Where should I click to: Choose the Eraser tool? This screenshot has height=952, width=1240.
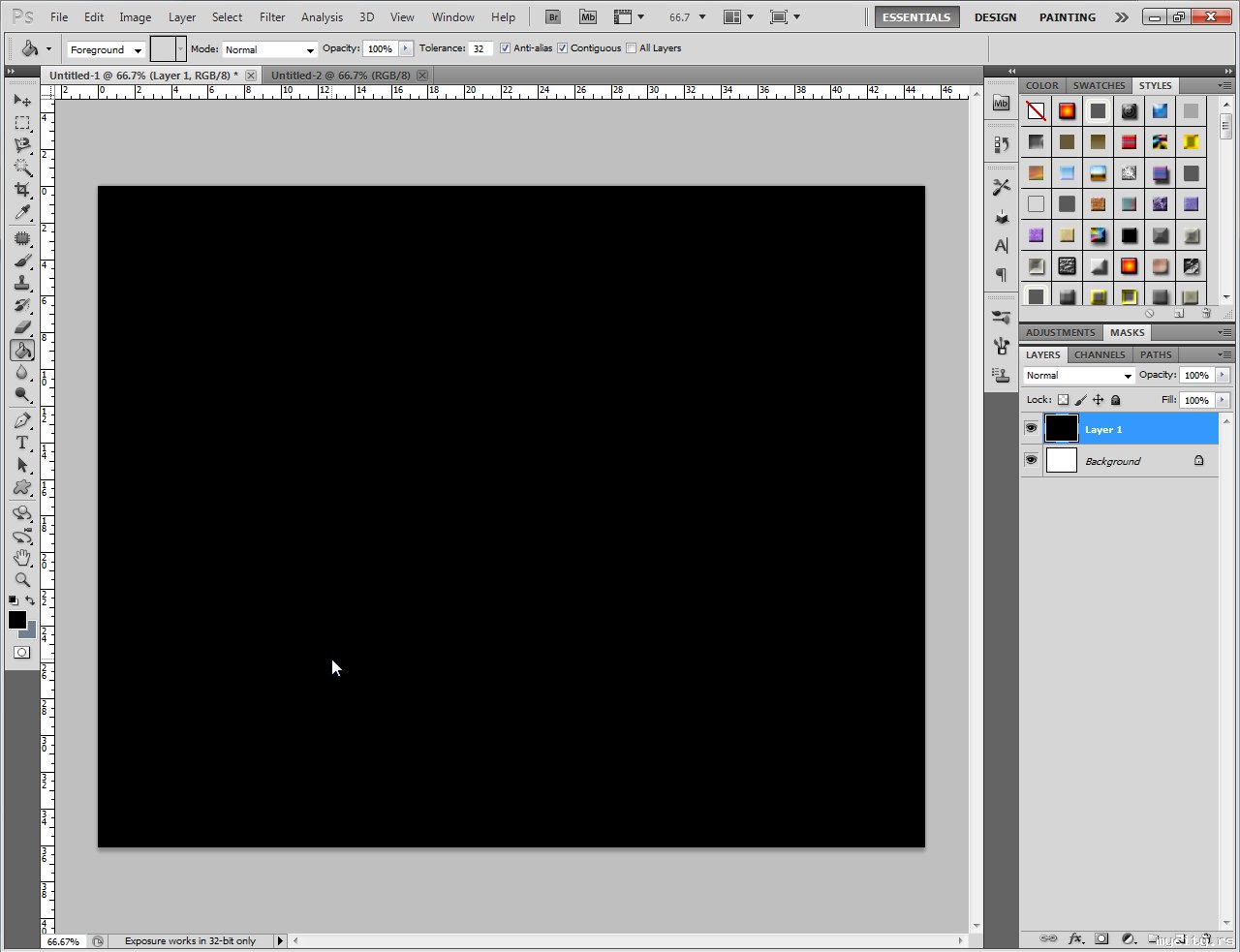coord(22,327)
